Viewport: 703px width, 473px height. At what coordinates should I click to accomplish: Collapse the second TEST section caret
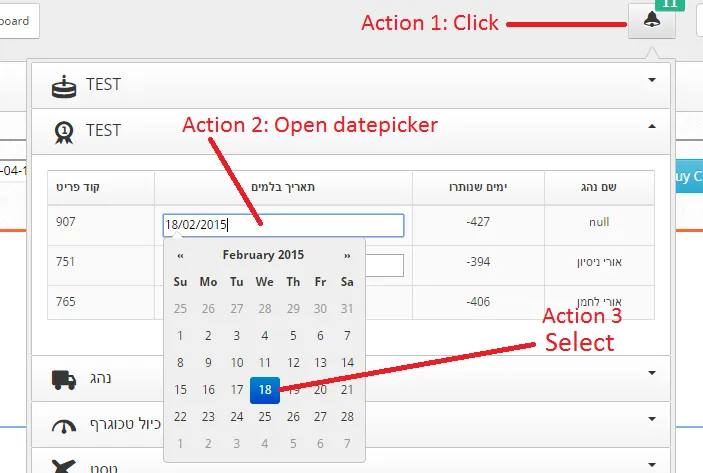[x=652, y=126]
